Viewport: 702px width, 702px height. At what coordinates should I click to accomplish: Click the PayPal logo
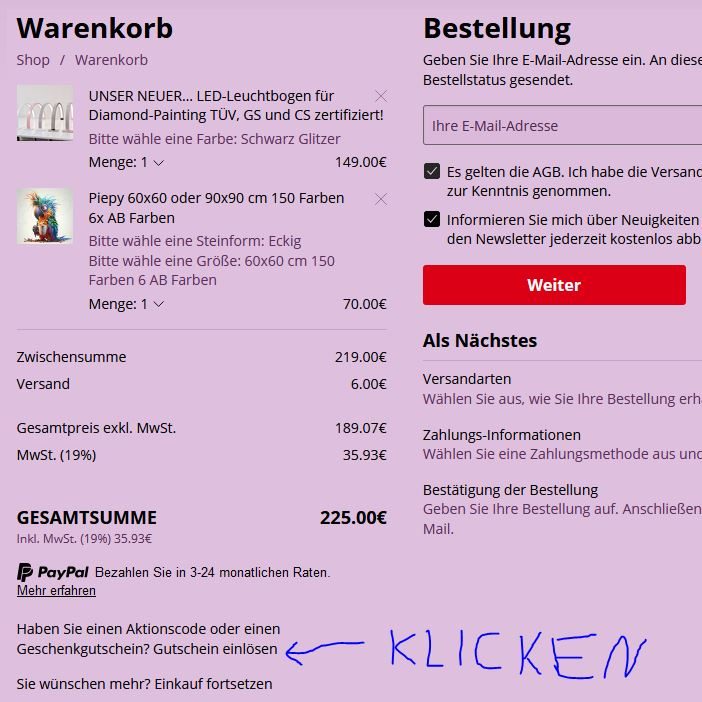coord(53,572)
